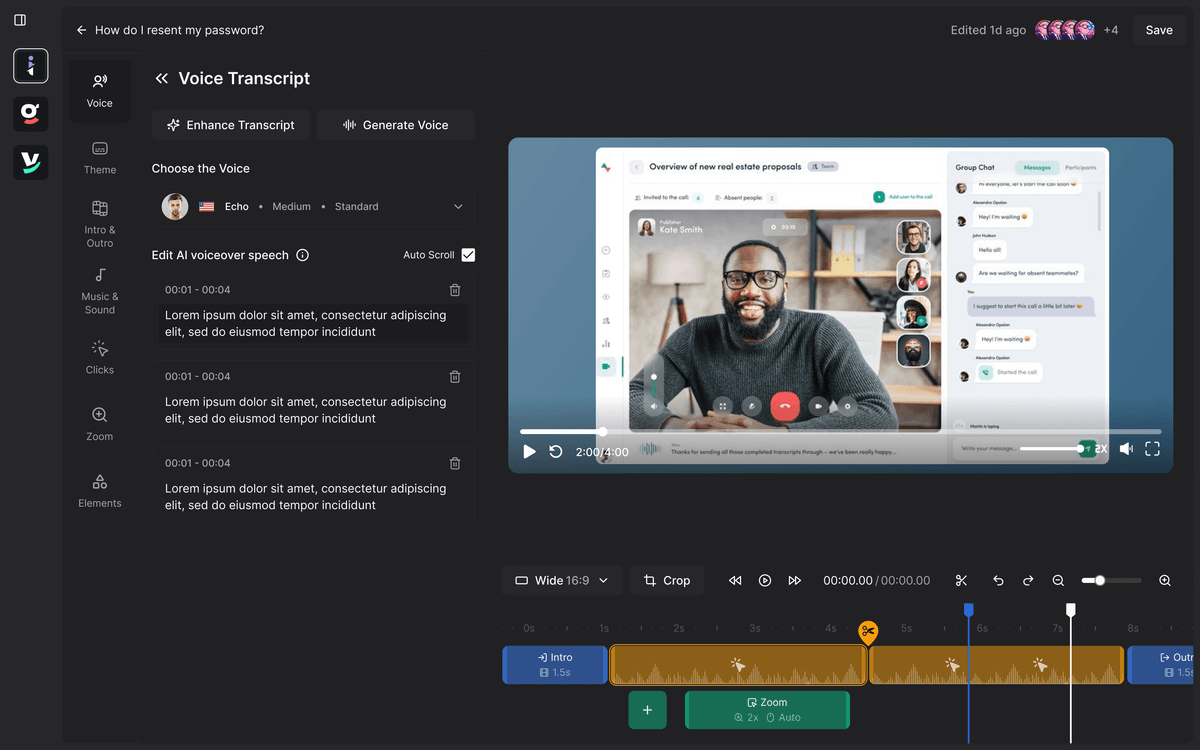Open the Intro & Outro tab
This screenshot has width=1200, height=750.
click(x=100, y=223)
